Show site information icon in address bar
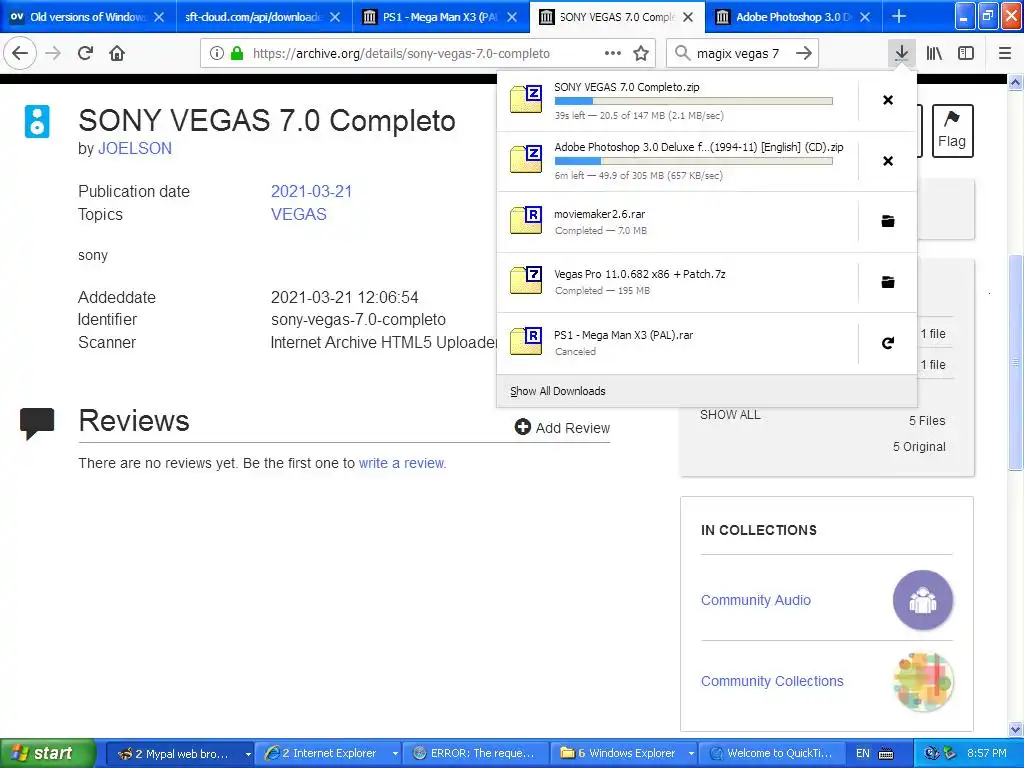Image resolution: width=1024 pixels, height=768 pixels. coord(217,53)
